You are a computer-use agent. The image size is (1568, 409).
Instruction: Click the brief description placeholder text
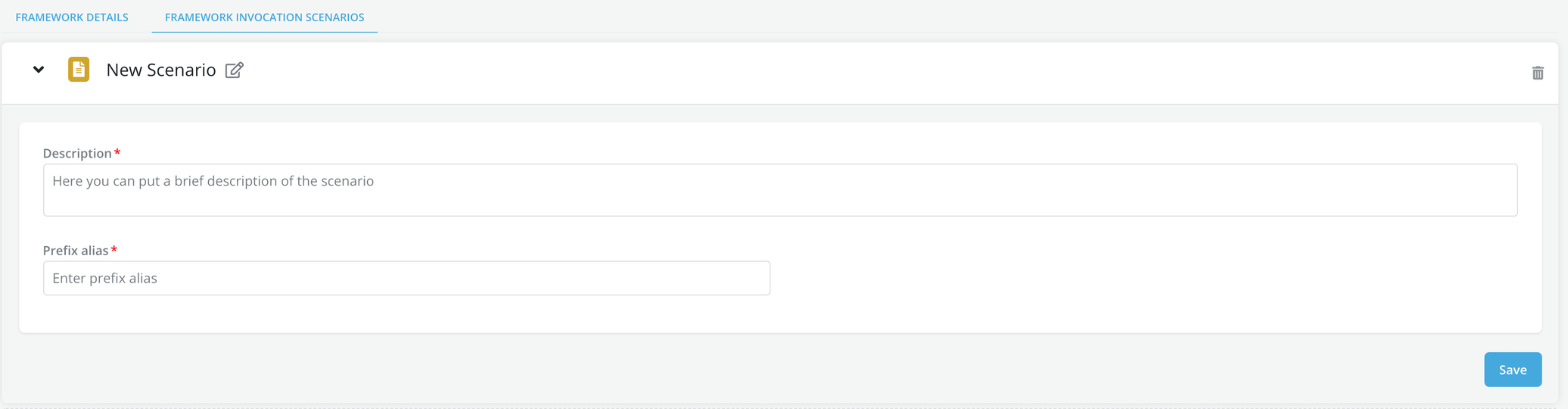tap(213, 181)
